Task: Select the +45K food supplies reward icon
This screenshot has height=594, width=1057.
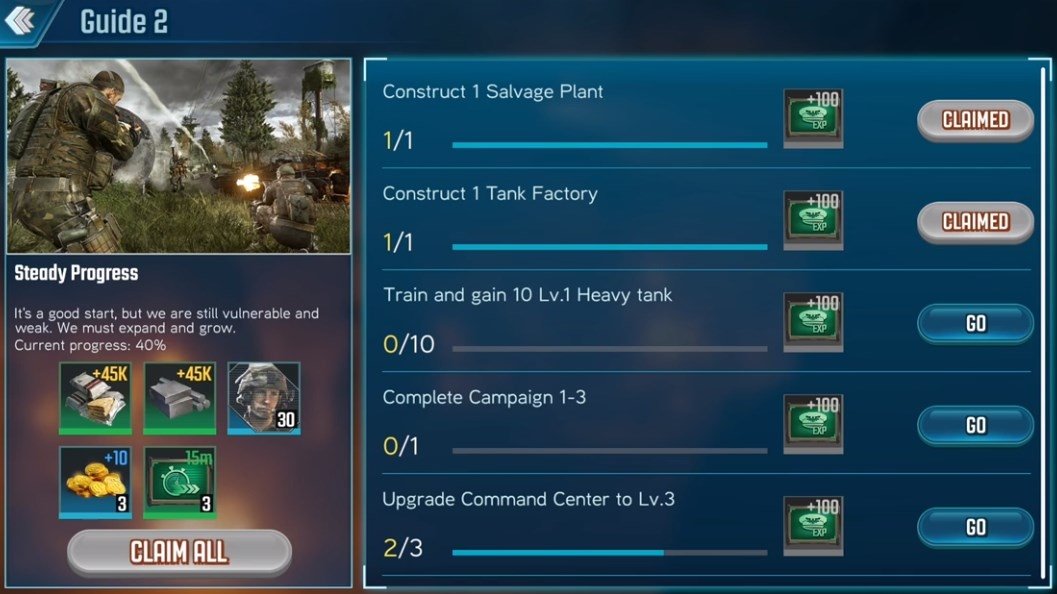Action: click(x=95, y=398)
